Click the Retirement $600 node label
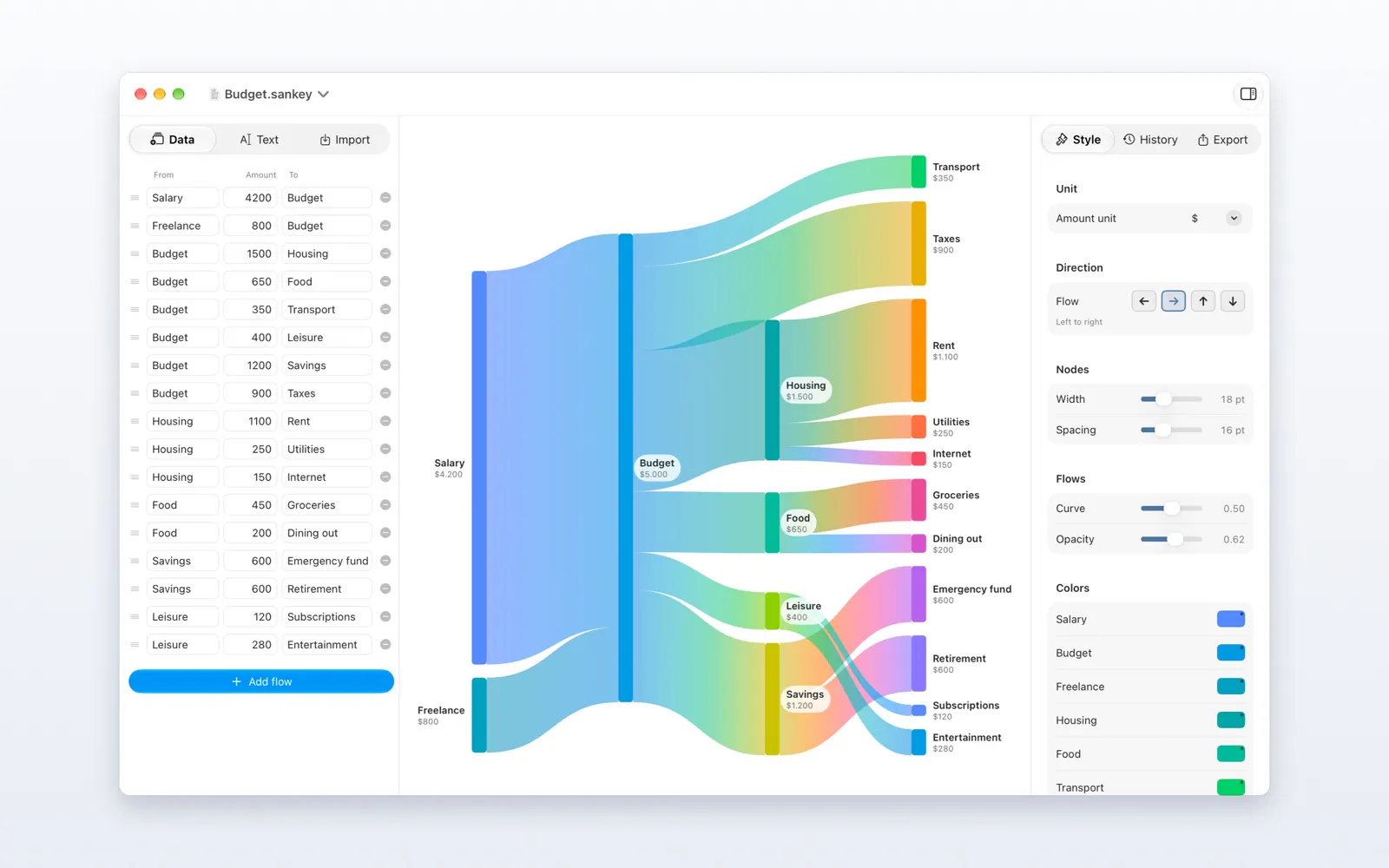This screenshot has height=868, width=1389. pos(959,664)
